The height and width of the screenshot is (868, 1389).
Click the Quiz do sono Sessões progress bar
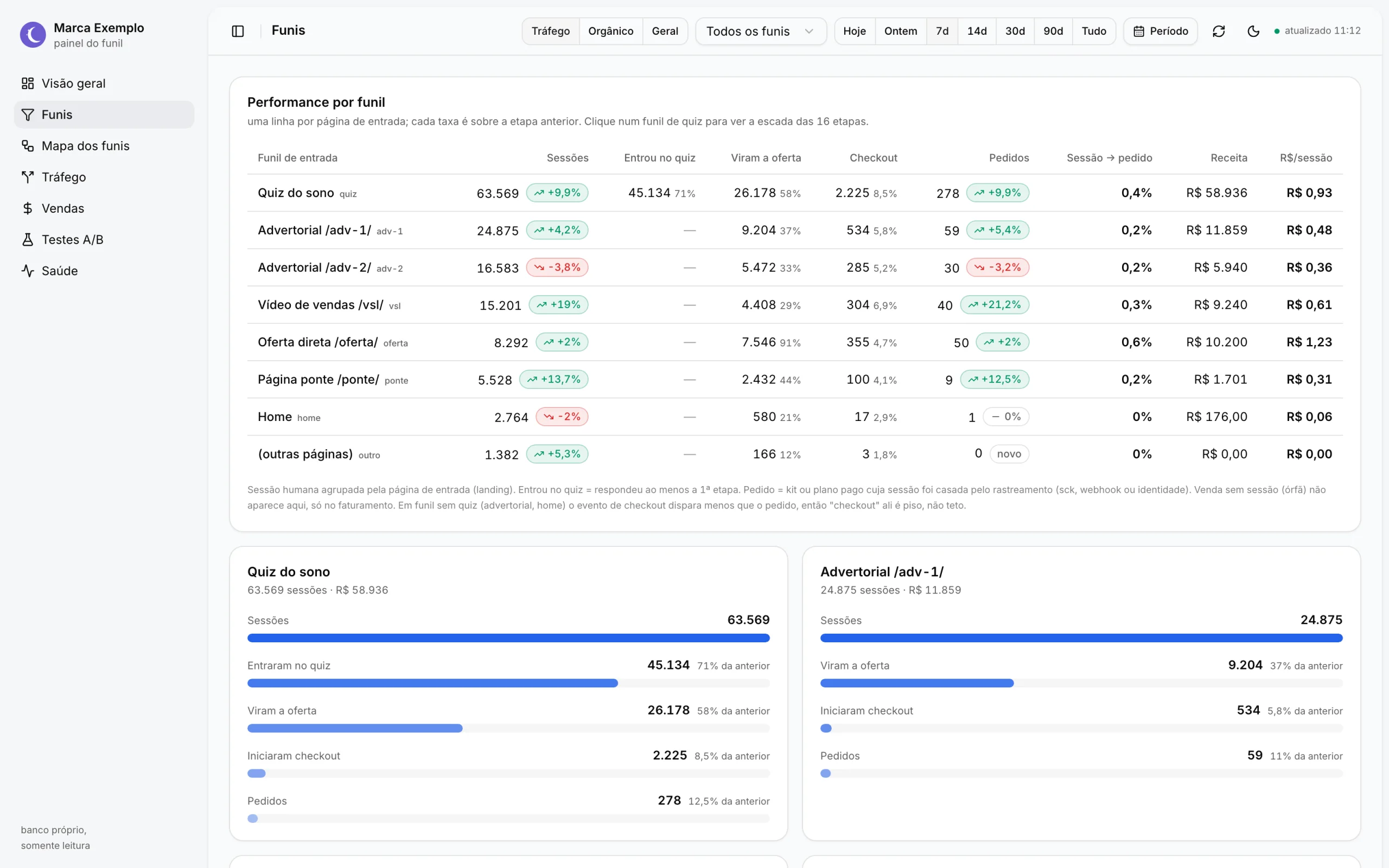click(x=508, y=638)
